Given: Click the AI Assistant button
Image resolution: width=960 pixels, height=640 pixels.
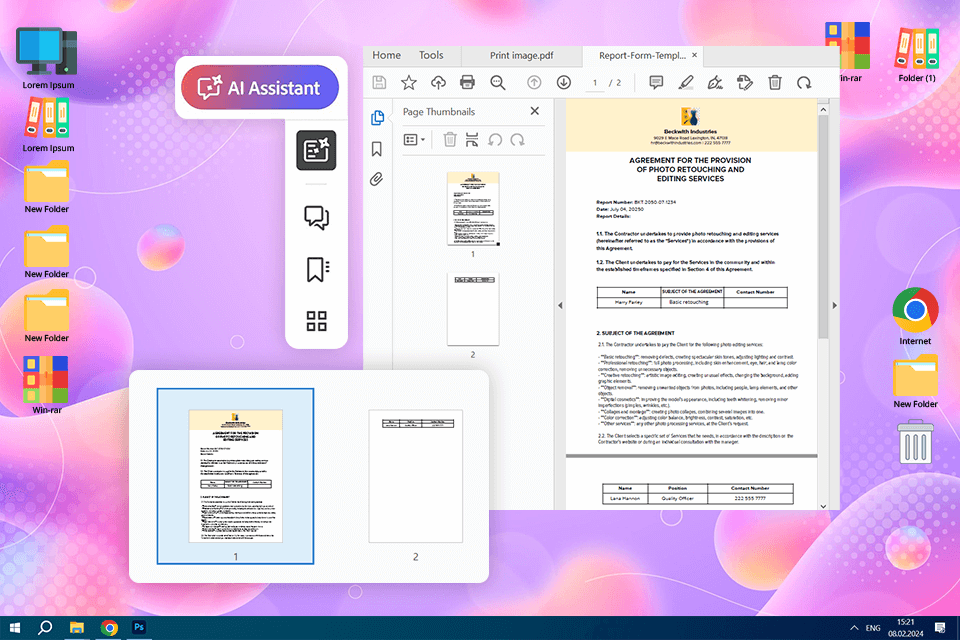Looking at the screenshot, I should [260, 88].
